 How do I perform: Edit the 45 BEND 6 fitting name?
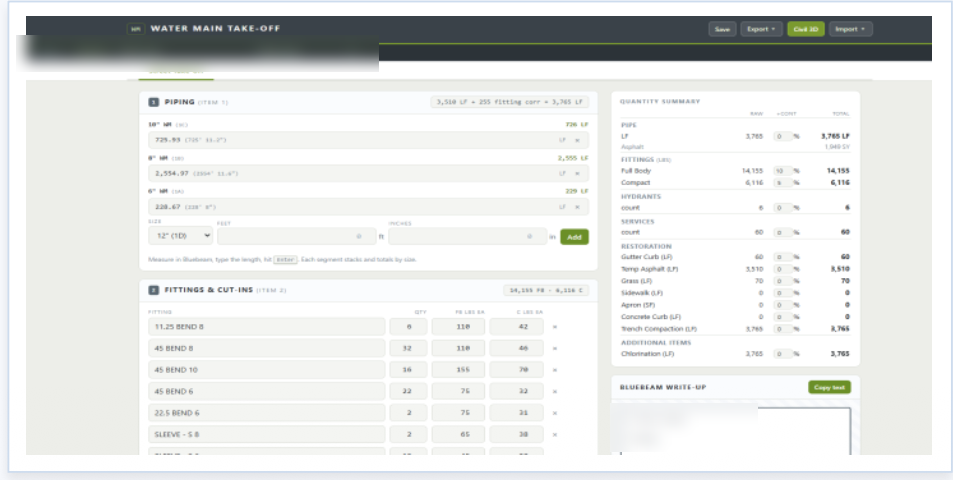[x=267, y=392]
